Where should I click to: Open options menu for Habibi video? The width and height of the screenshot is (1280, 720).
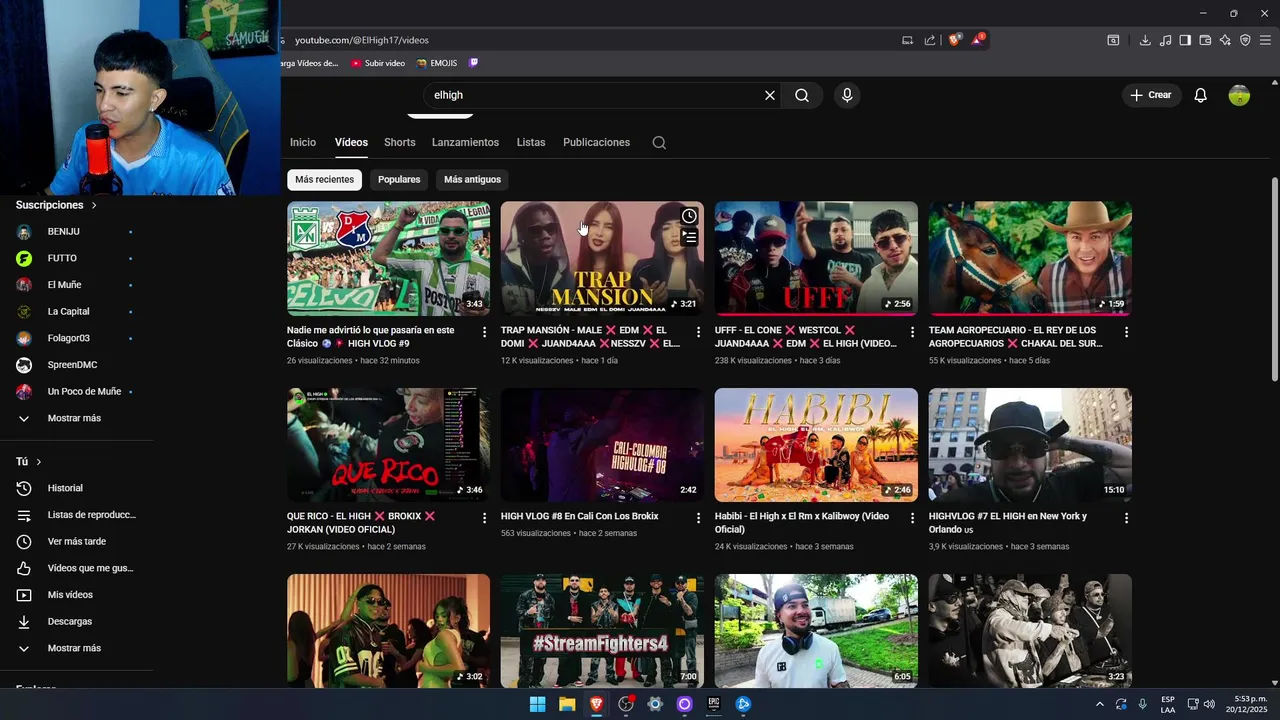[x=912, y=518]
